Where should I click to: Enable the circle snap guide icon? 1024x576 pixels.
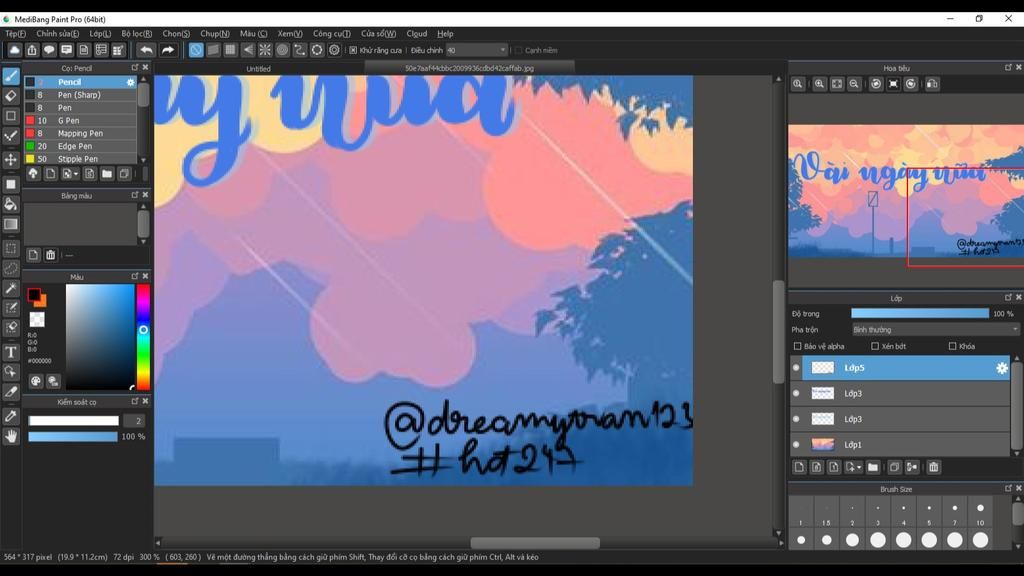tap(282, 50)
